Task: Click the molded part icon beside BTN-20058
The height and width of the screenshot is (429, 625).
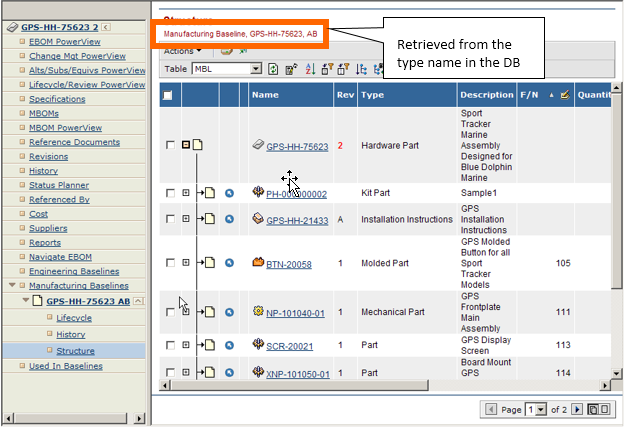Action: point(258,264)
